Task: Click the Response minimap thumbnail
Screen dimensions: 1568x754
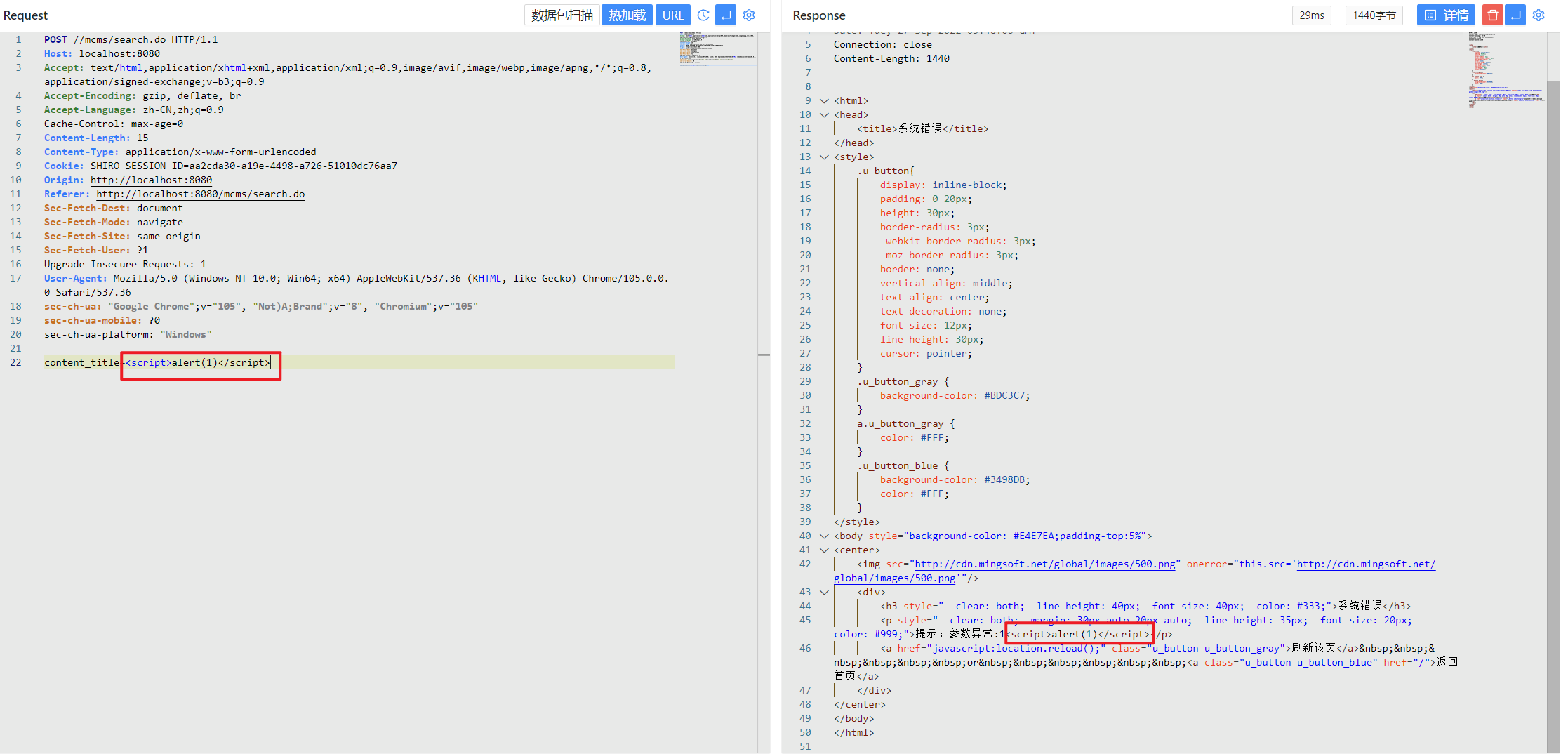Action: (x=1506, y=69)
